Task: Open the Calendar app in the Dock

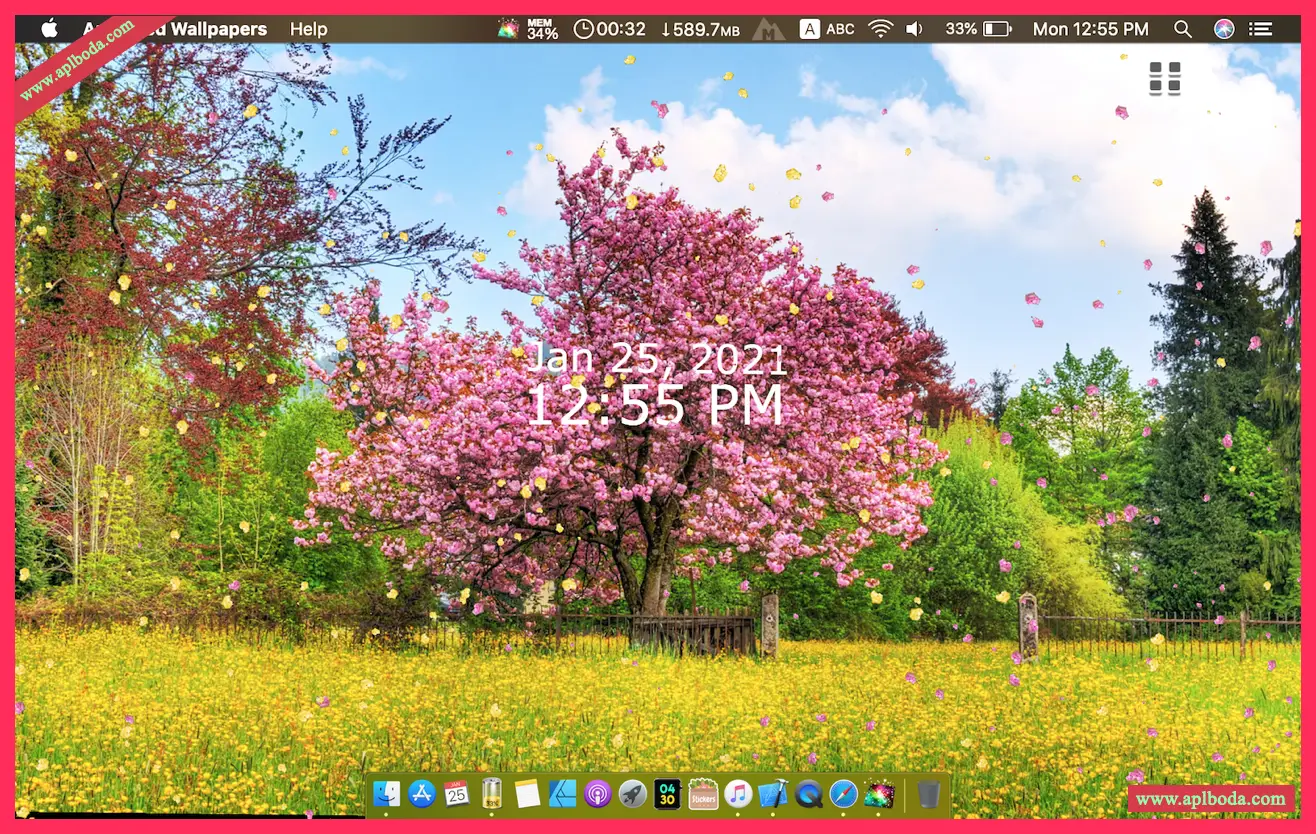Action: click(x=457, y=794)
